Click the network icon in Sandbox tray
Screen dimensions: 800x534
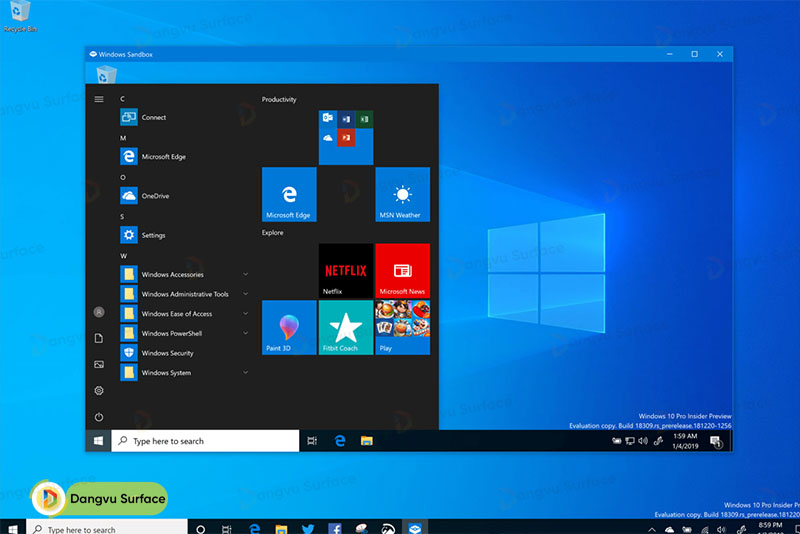pyautogui.click(x=630, y=441)
